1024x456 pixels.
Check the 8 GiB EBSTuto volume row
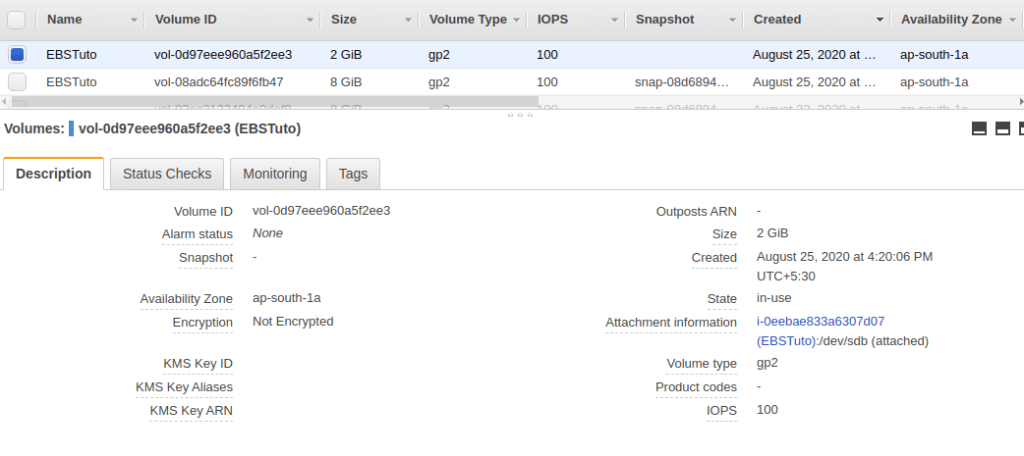click(17, 82)
